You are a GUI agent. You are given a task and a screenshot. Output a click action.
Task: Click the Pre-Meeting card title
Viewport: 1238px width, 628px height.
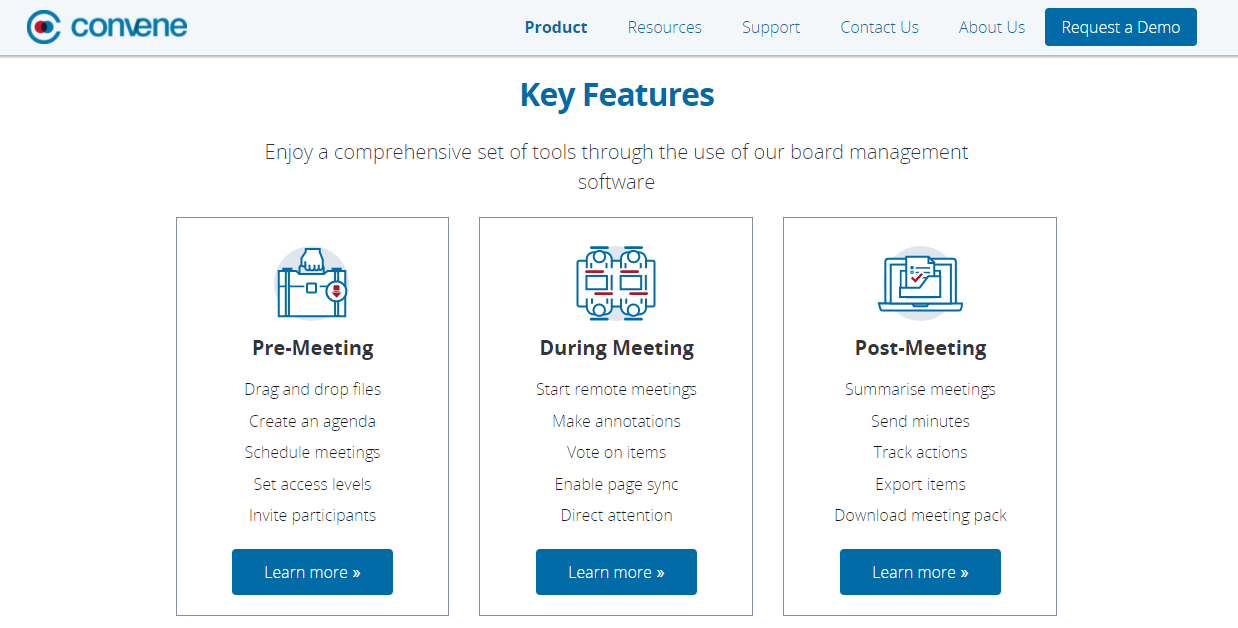(x=313, y=348)
